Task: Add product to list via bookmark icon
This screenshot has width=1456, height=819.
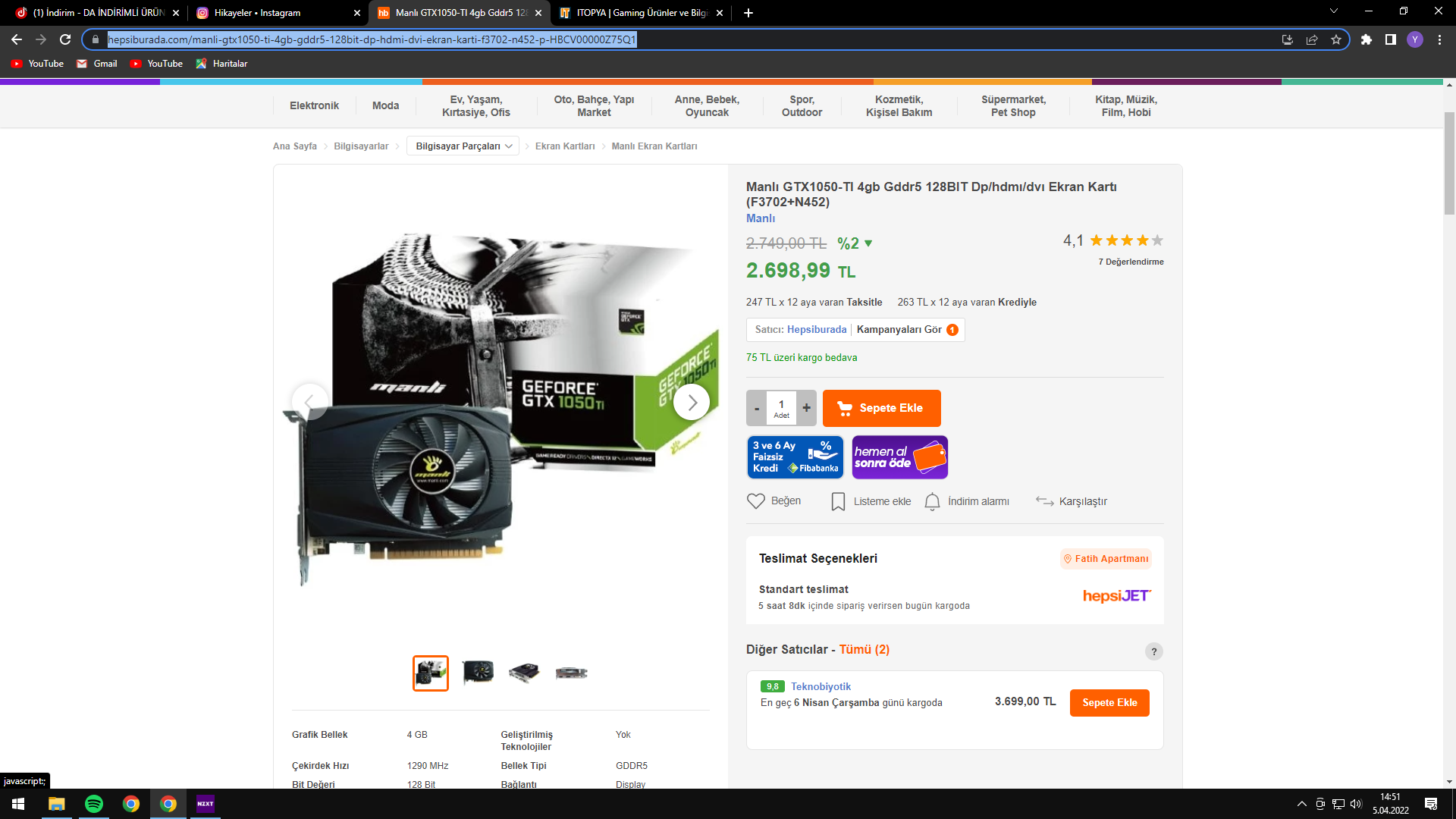Action: click(838, 501)
